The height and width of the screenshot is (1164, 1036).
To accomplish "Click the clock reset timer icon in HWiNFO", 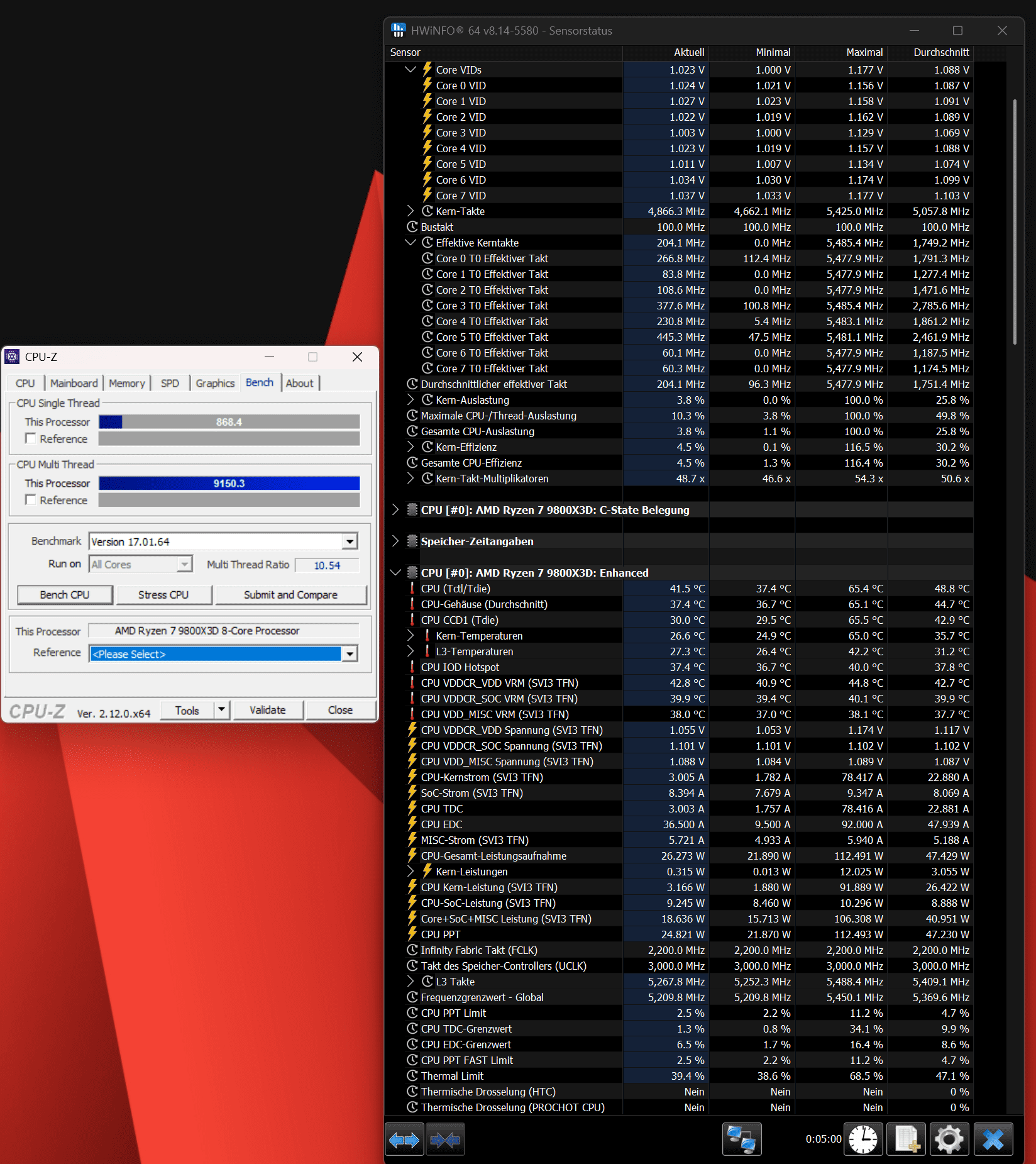I will [863, 1139].
